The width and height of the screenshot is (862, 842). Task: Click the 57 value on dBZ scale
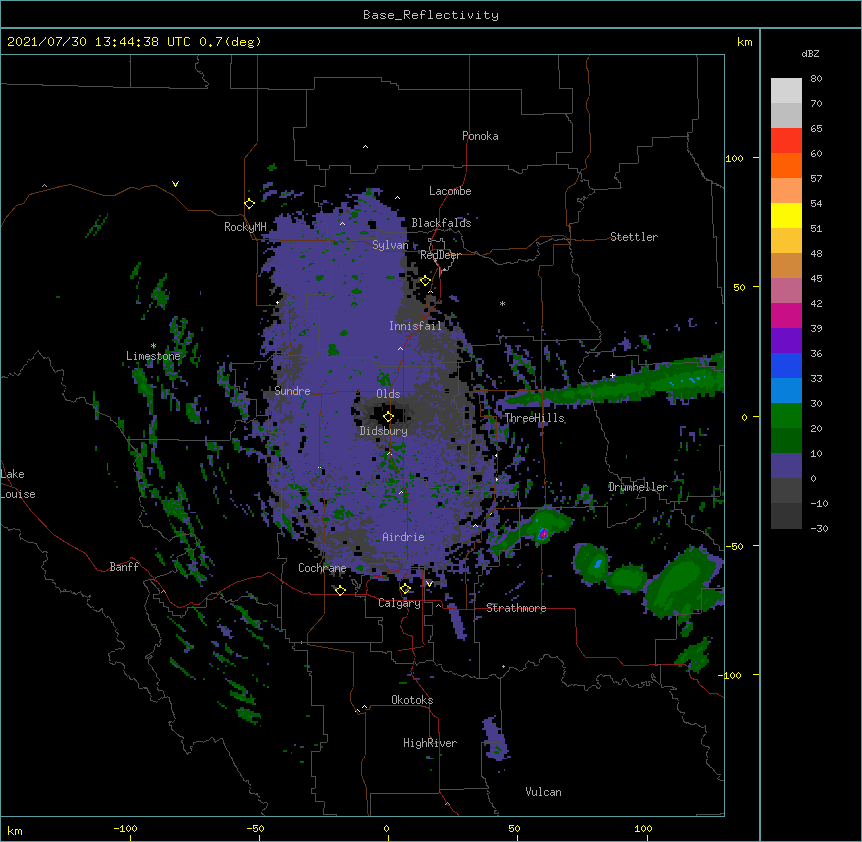(x=816, y=179)
